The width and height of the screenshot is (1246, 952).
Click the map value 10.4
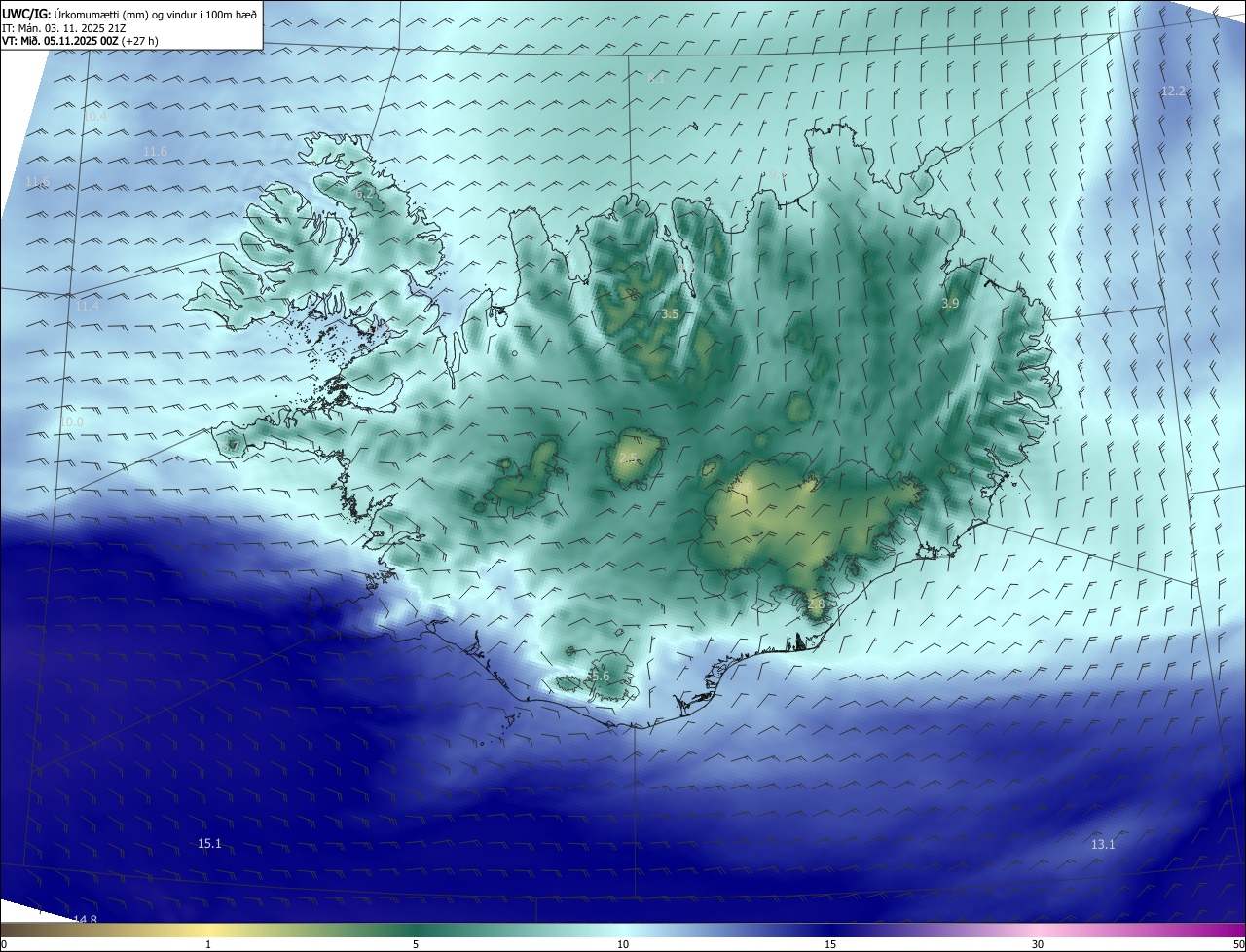94,117
